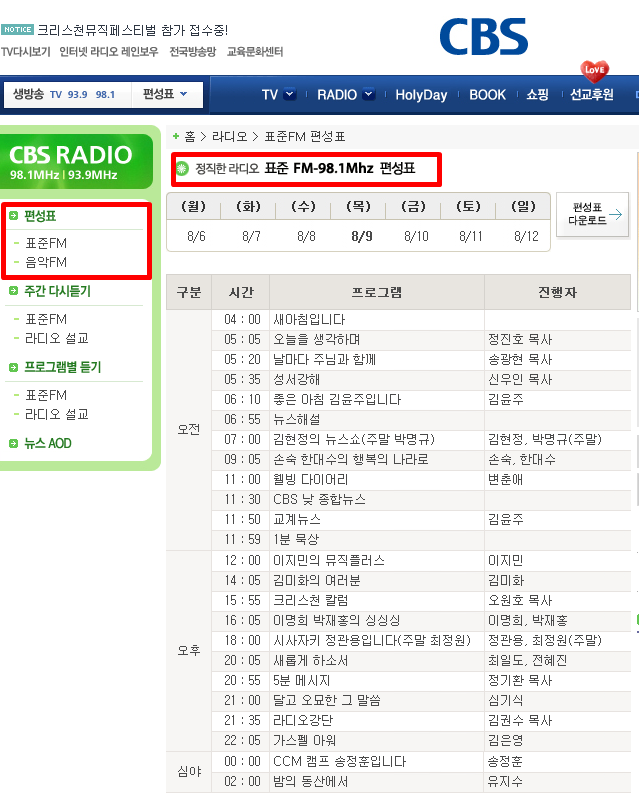Open the 뉴스 AOD sidebar link
This screenshot has width=639, height=803.
(48, 443)
